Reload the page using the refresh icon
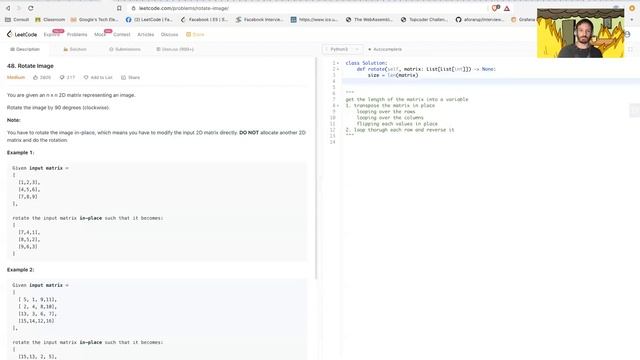This screenshot has width=640, height=360. tap(31, 8)
